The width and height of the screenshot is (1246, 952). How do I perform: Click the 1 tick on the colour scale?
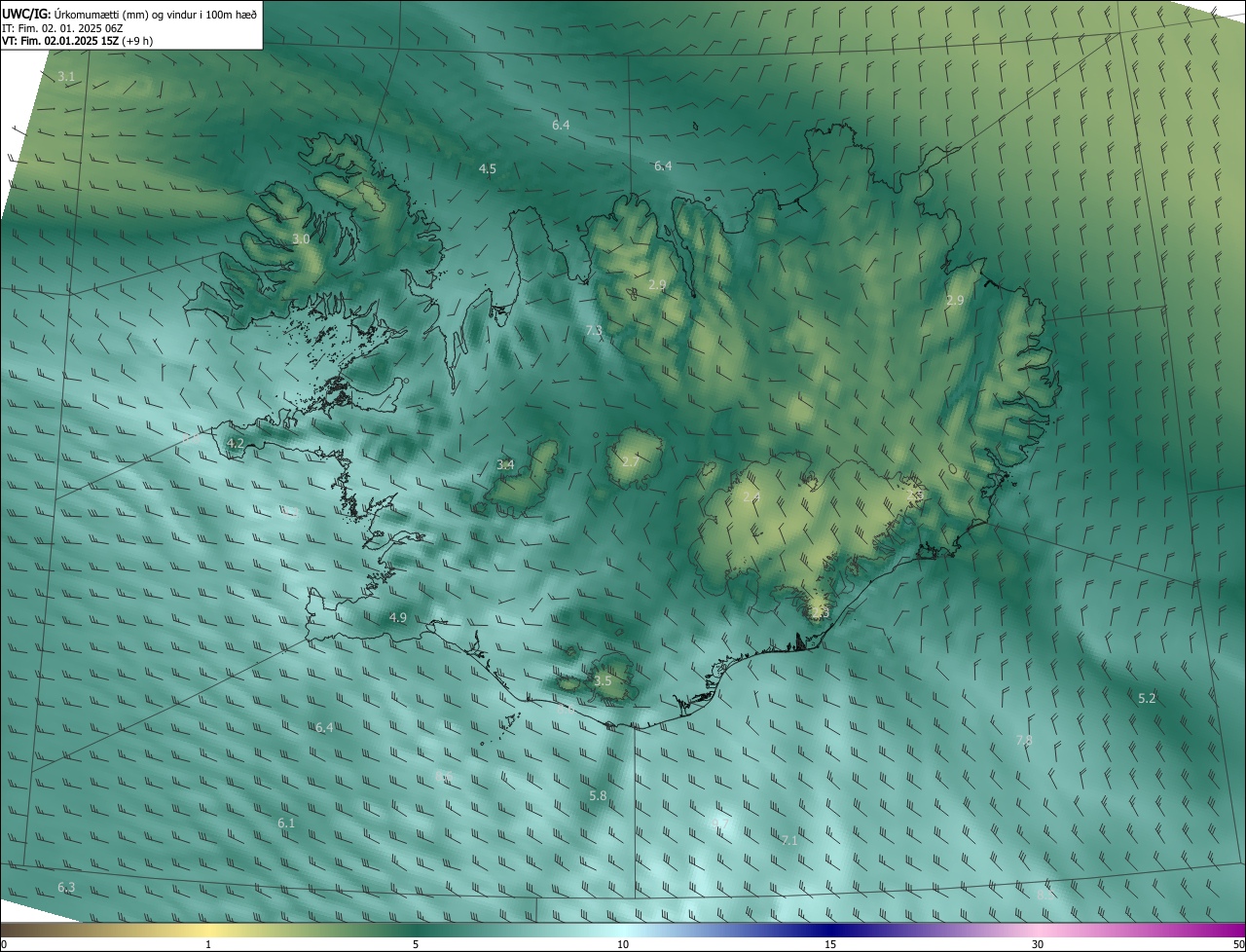click(x=208, y=945)
